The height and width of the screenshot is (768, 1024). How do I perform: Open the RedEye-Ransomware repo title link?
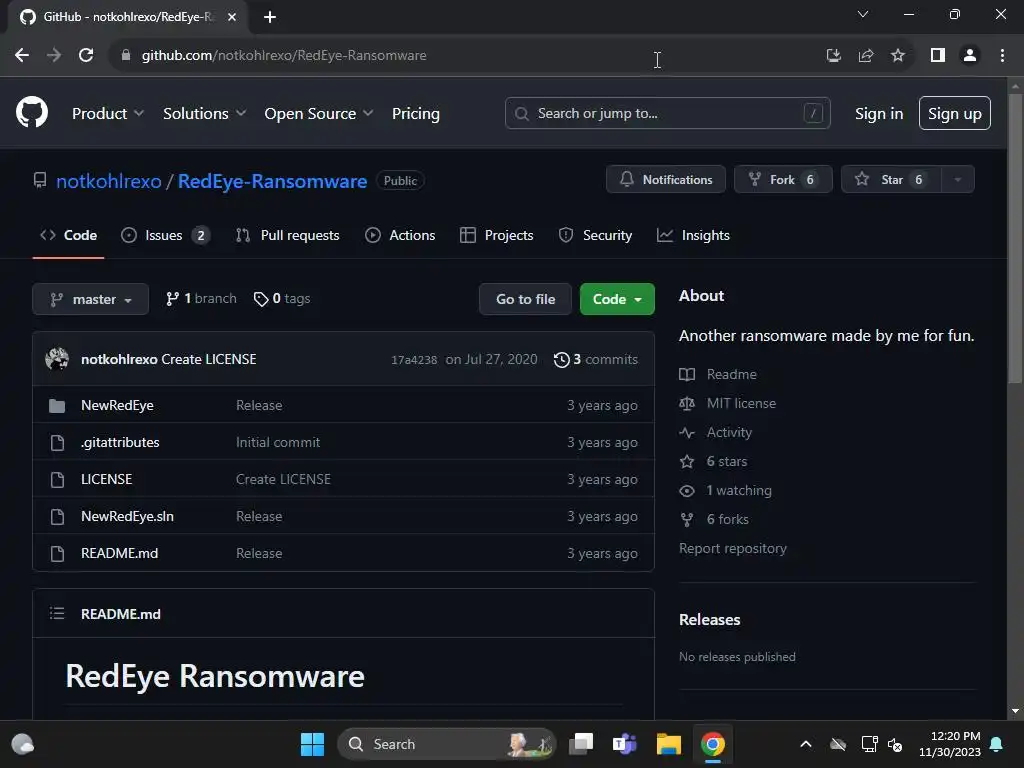coord(272,181)
